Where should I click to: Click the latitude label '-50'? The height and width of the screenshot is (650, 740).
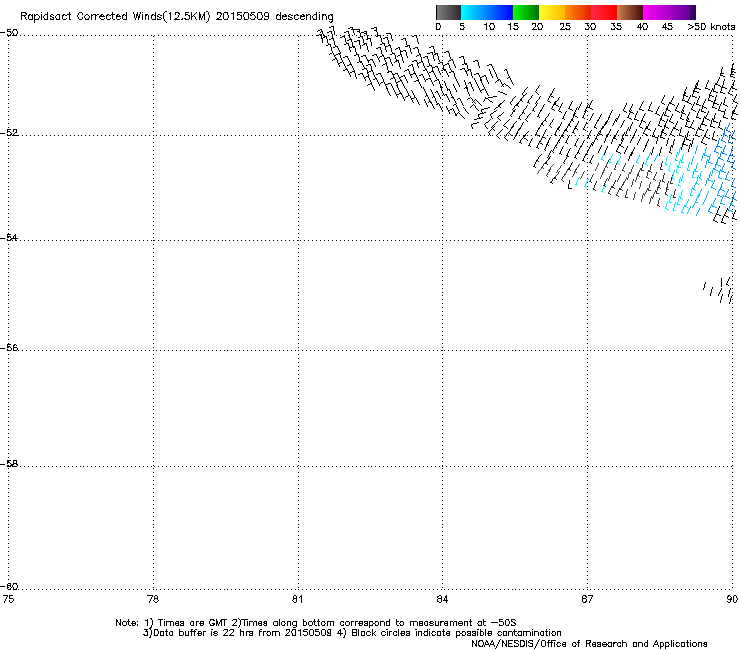pyautogui.click(x=9, y=33)
